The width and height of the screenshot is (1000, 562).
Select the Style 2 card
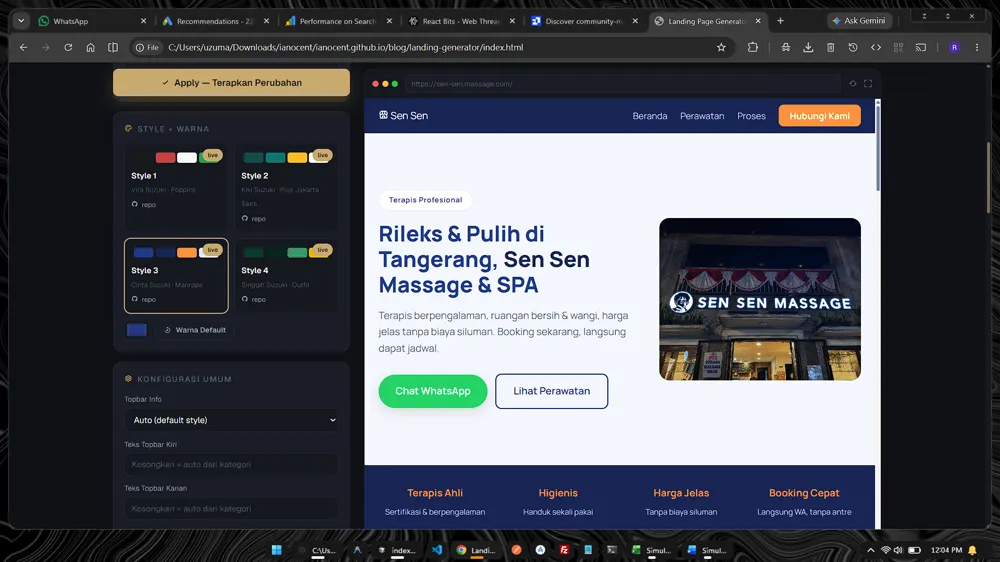[286, 187]
